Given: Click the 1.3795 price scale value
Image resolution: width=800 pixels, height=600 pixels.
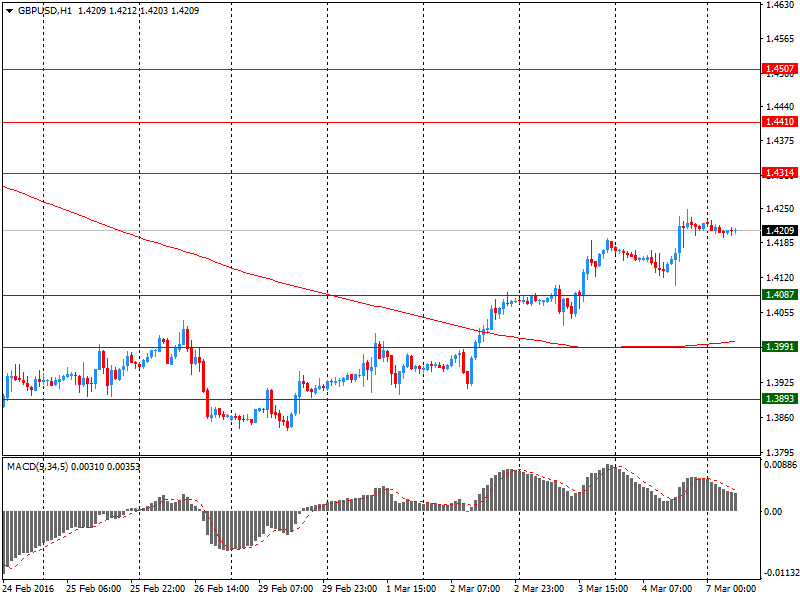Looking at the screenshot, I should click(x=780, y=453).
